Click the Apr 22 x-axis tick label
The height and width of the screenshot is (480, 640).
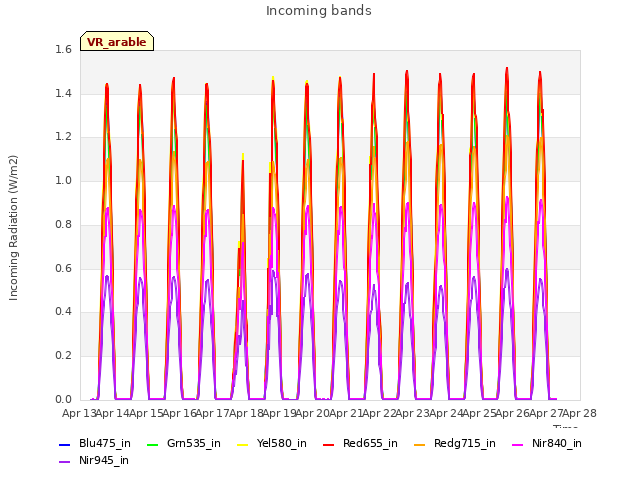click(379, 413)
